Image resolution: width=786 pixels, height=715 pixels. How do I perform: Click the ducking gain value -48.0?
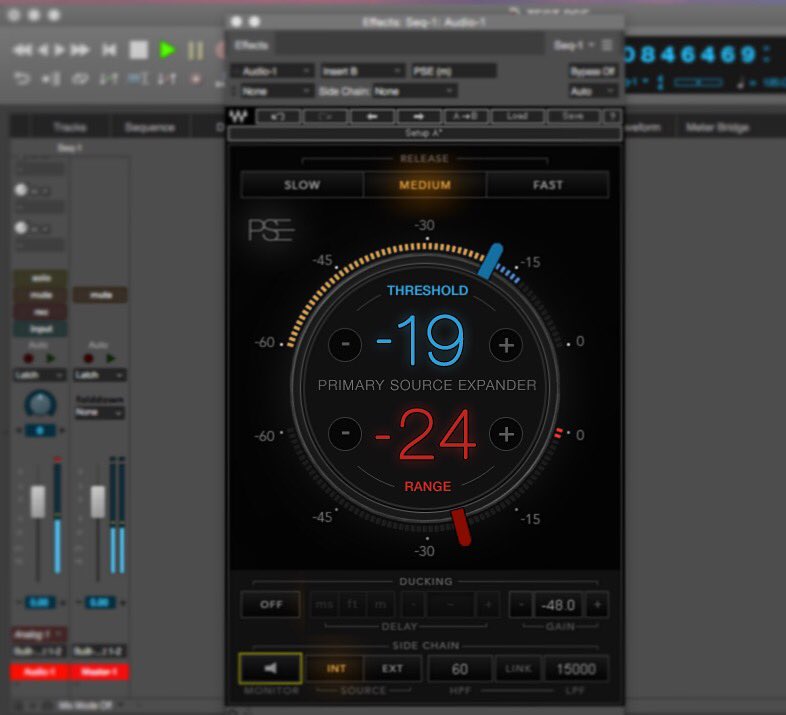tap(558, 605)
